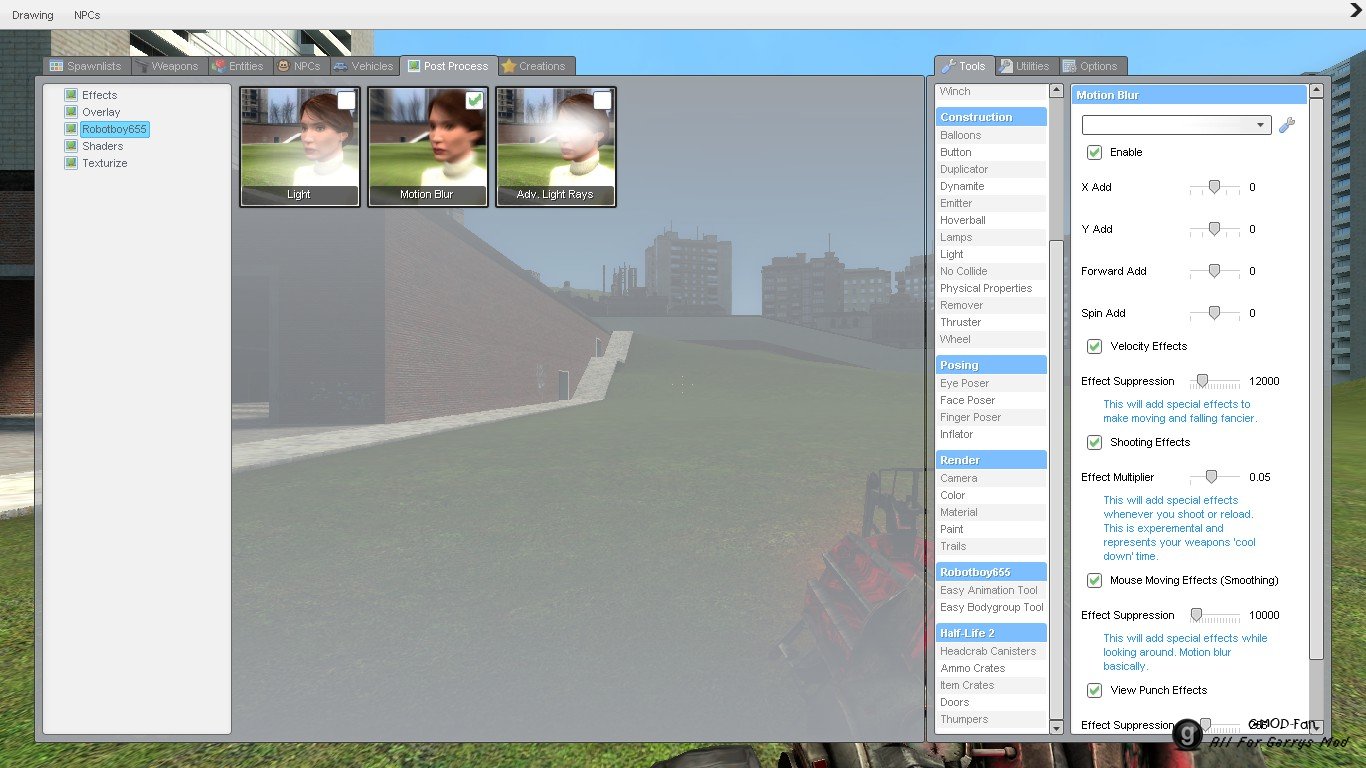The width and height of the screenshot is (1366, 768).
Task: Switch to the NPCs spawn tab
Action: coord(299,66)
